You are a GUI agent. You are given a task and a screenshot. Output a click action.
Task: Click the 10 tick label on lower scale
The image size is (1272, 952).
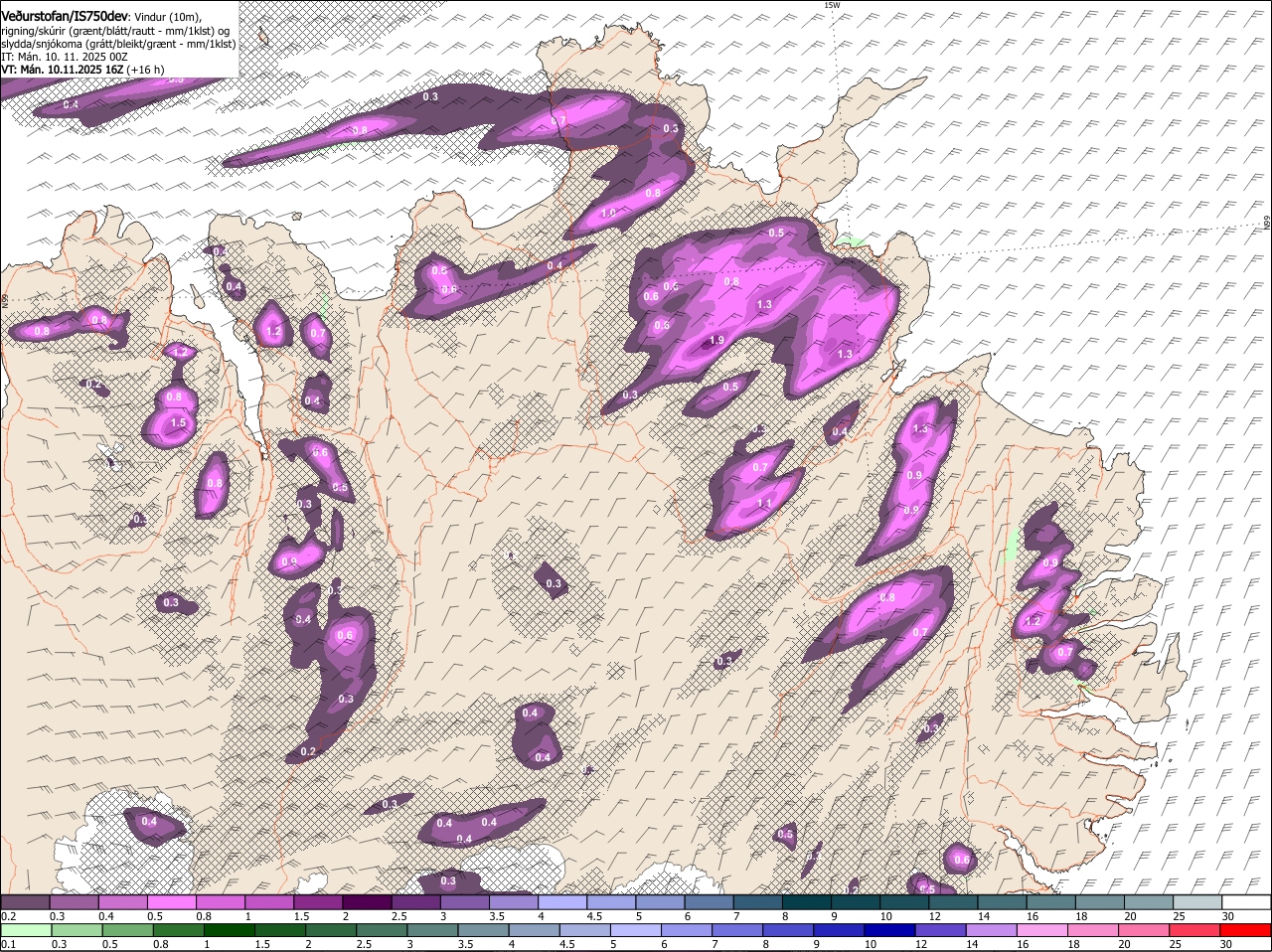871,944
